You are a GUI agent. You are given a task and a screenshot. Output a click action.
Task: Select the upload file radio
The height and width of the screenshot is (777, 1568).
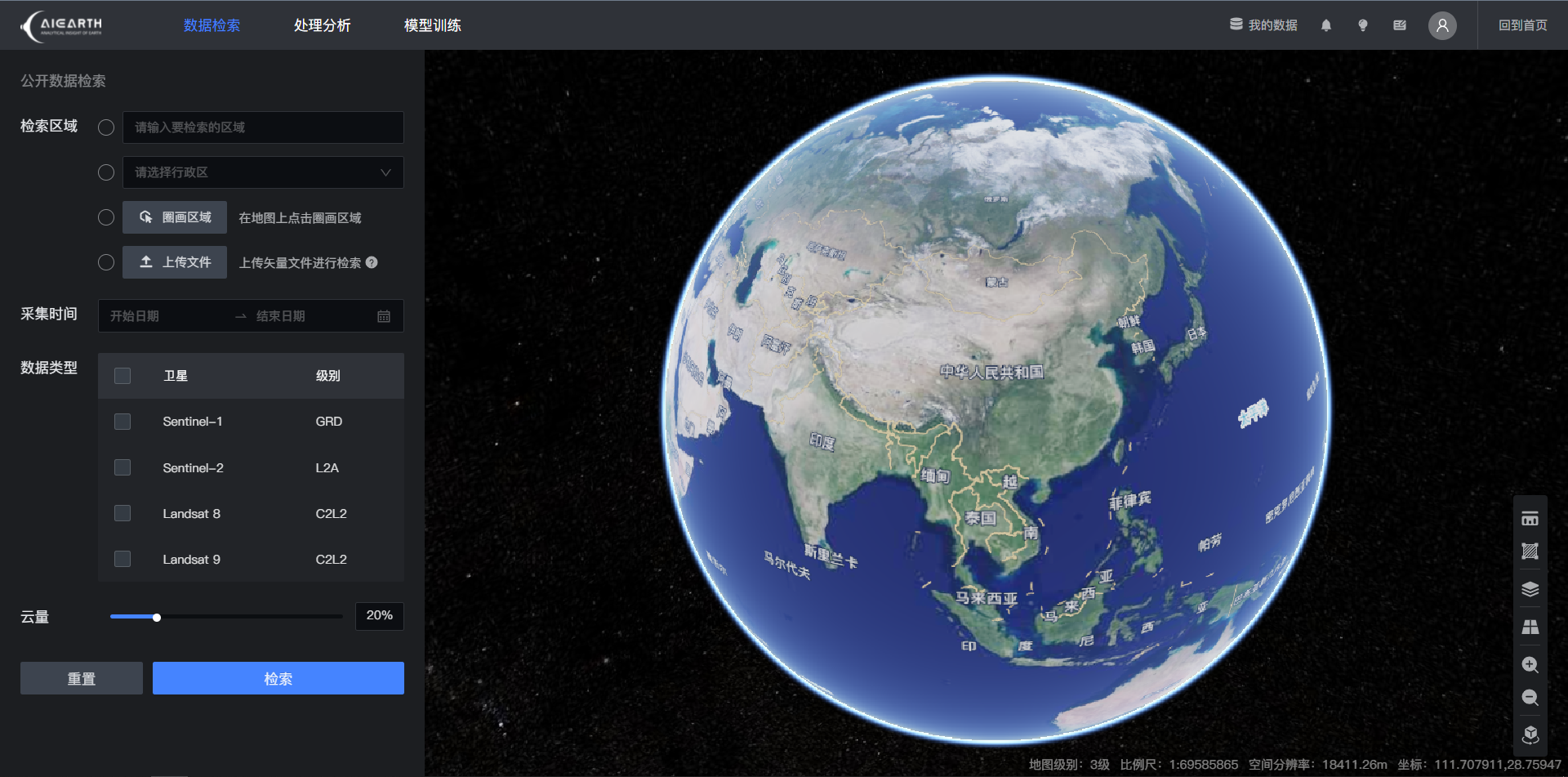106,262
